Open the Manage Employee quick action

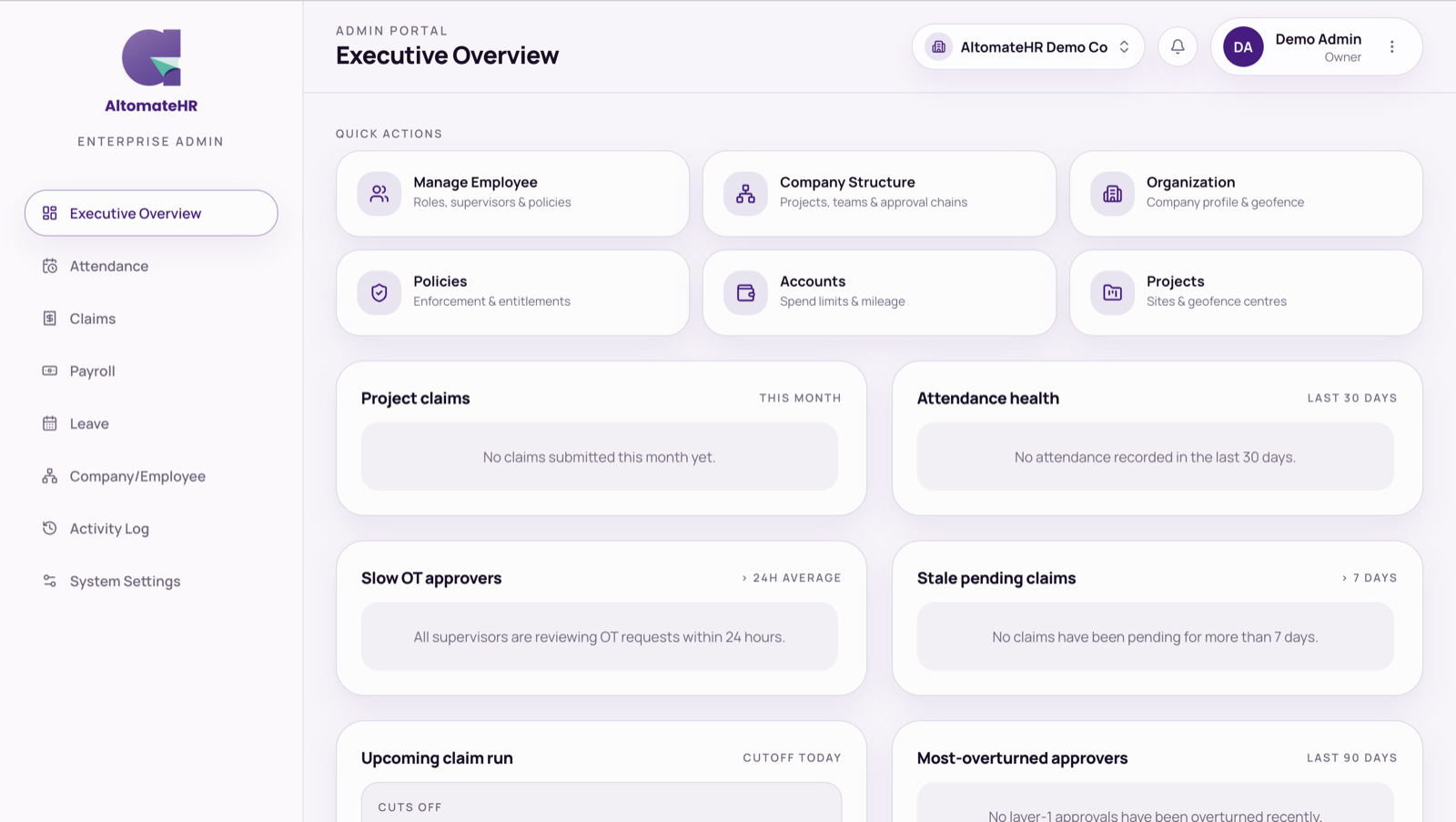point(512,194)
